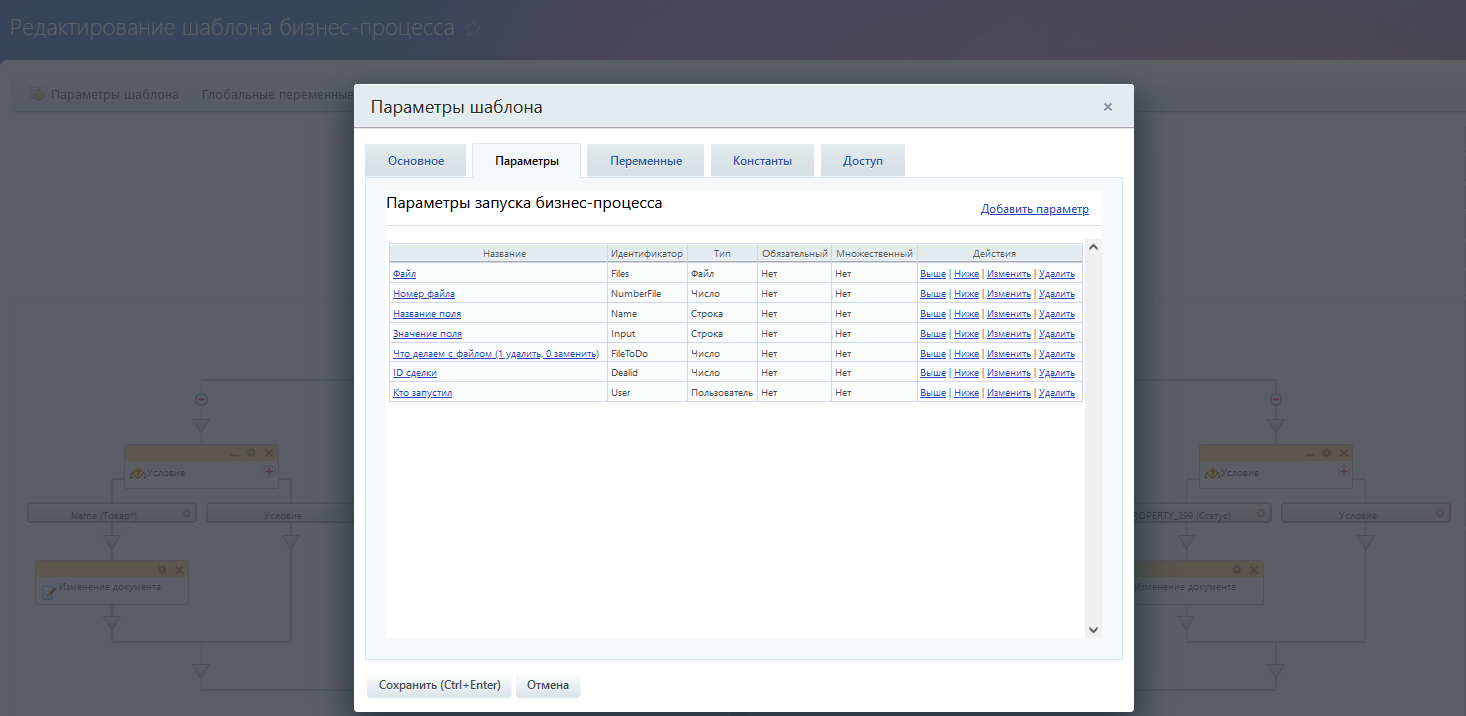Click Изменить for the Кто запустил row
The width and height of the screenshot is (1466, 716).
coord(1008,393)
